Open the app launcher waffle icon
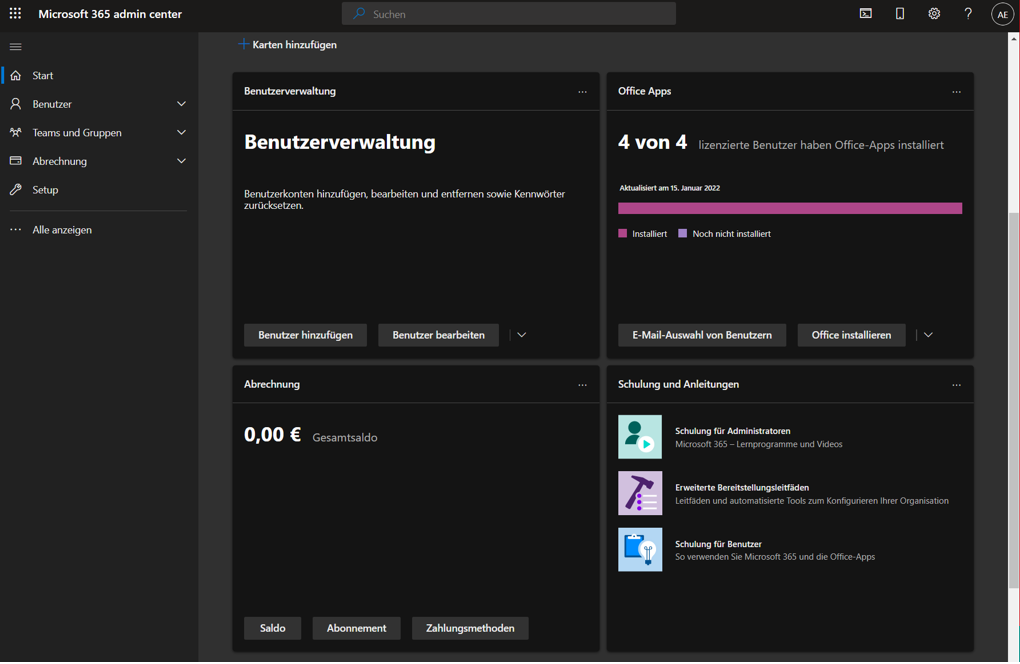This screenshot has width=1020, height=664. click(15, 14)
